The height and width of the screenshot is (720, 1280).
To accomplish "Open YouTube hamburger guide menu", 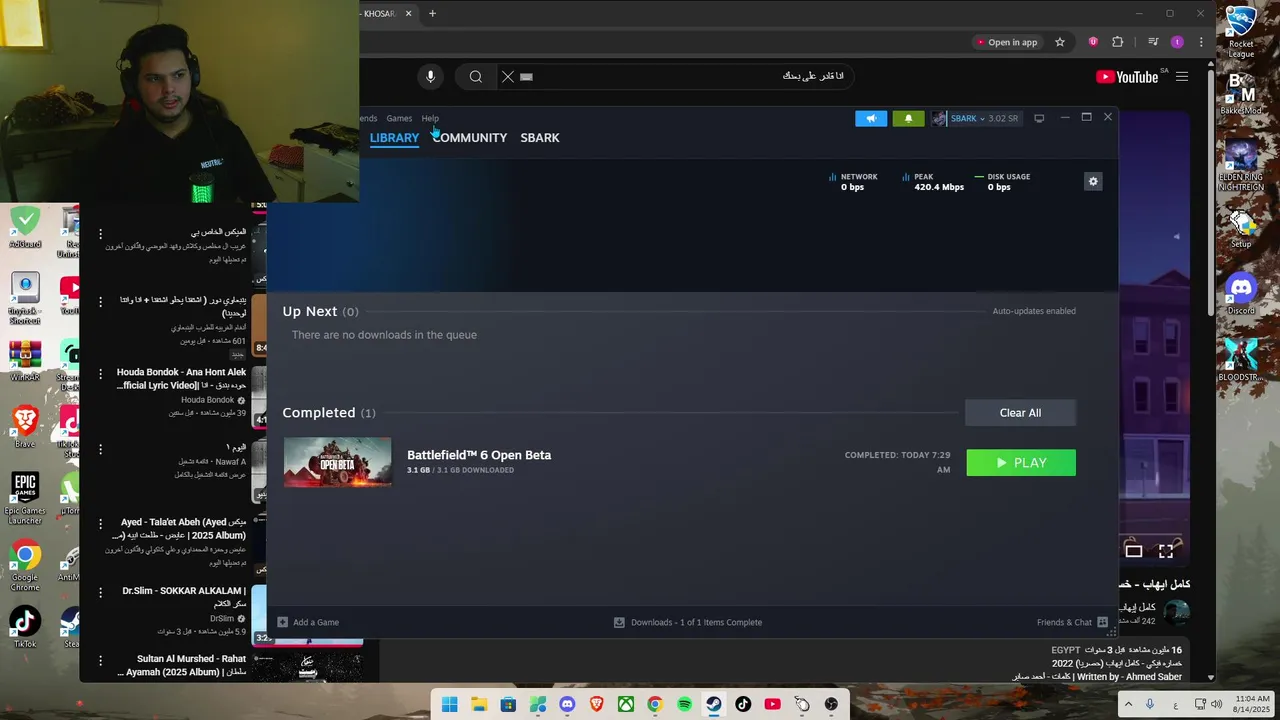I will tap(1182, 77).
